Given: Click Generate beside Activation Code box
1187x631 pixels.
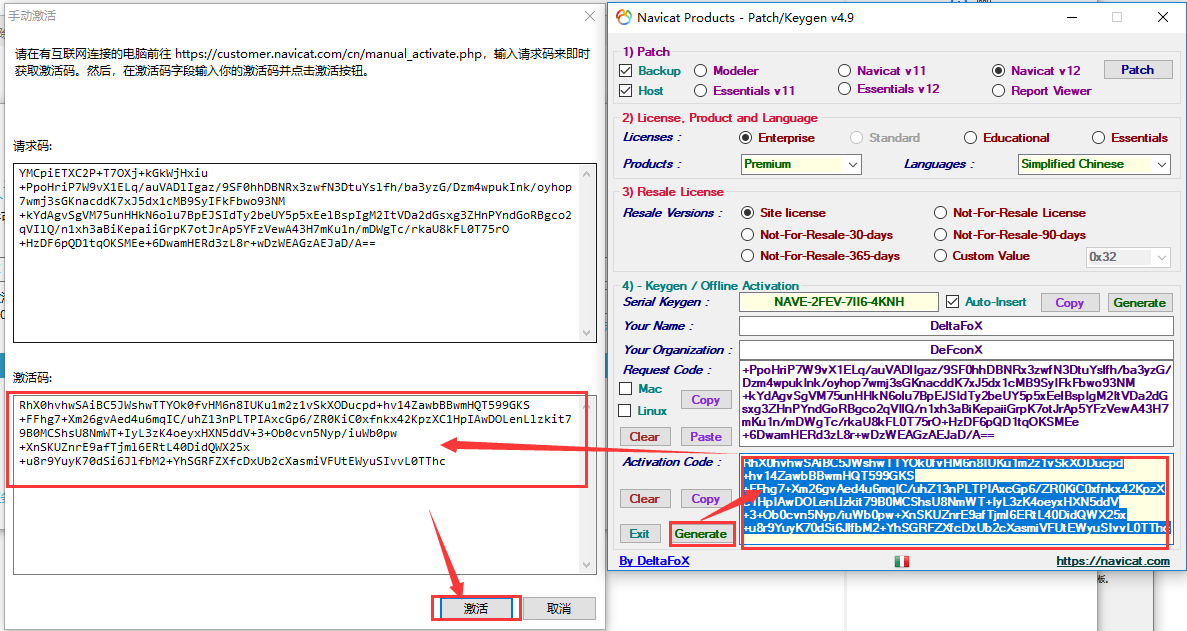Looking at the screenshot, I should tap(701, 534).
